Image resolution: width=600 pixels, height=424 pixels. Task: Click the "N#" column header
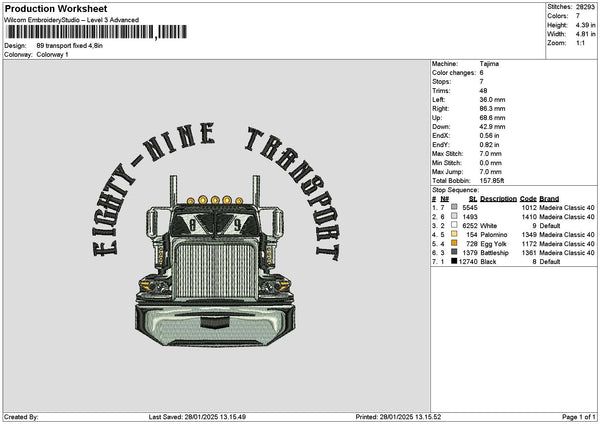point(444,199)
